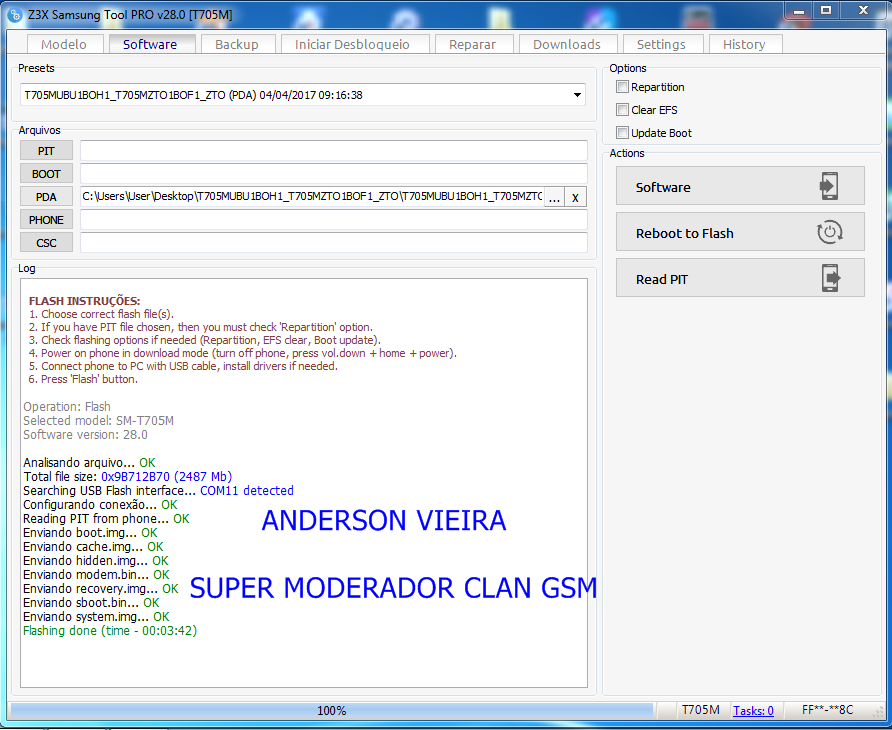Viewport: 892px width, 730px height.
Task: Click the PIT file button
Action: tap(46, 151)
